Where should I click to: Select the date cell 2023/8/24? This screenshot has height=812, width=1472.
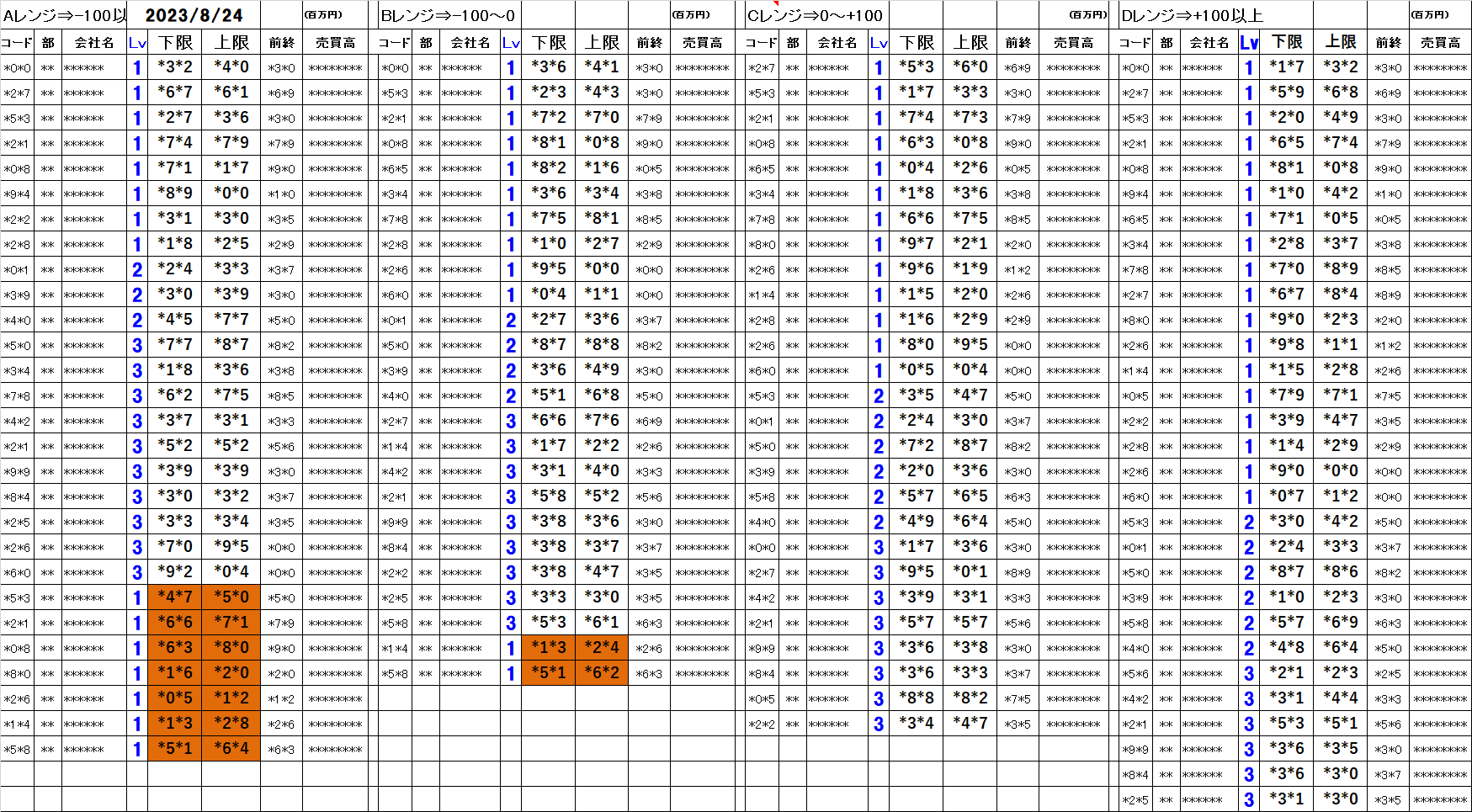pyautogui.click(x=194, y=15)
